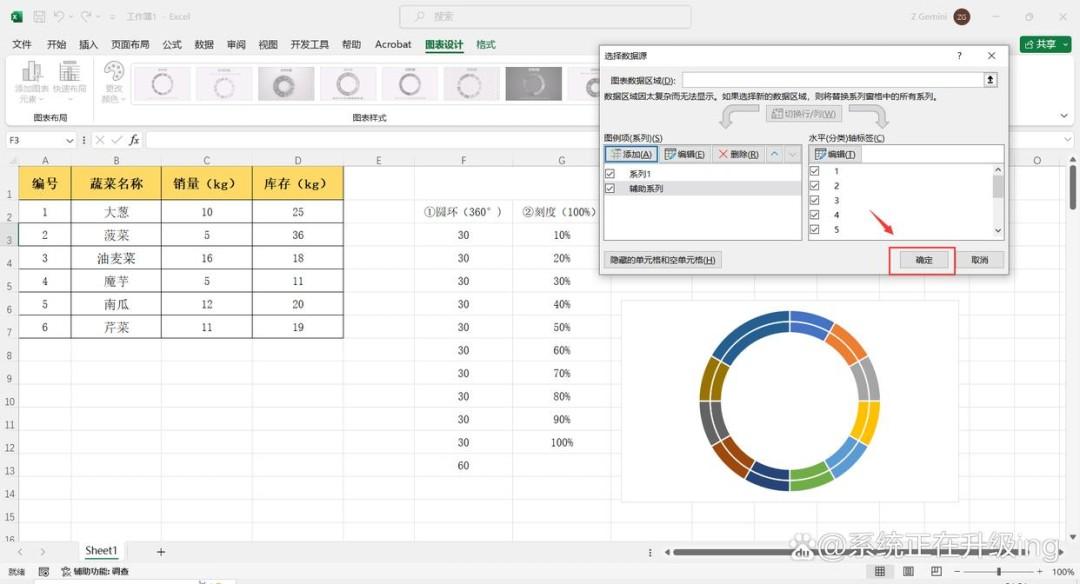Click the search magnifier box in title bar
This screenshot has width=1080, height=584.
click(x=545, y=17)
